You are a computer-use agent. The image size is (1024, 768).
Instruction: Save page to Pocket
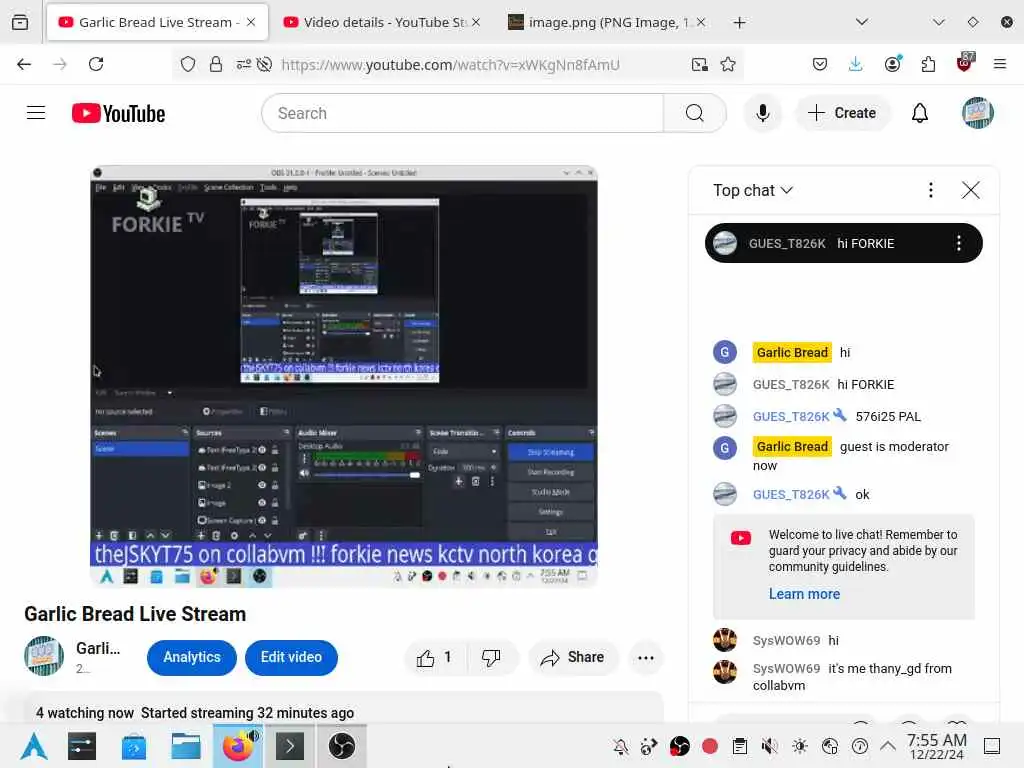click(x=820, y=64)
